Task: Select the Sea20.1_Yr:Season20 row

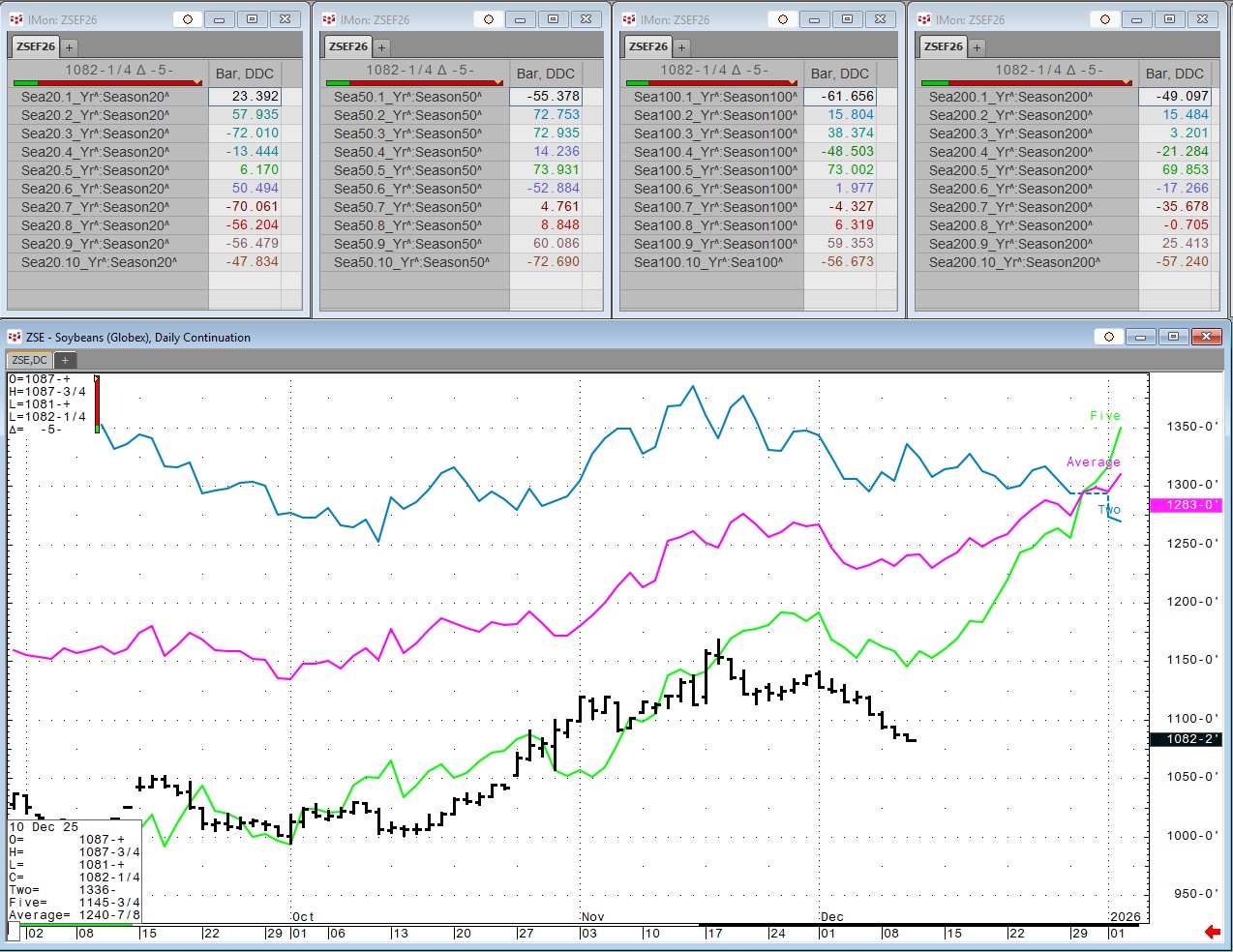Action: tap(97, 96)
